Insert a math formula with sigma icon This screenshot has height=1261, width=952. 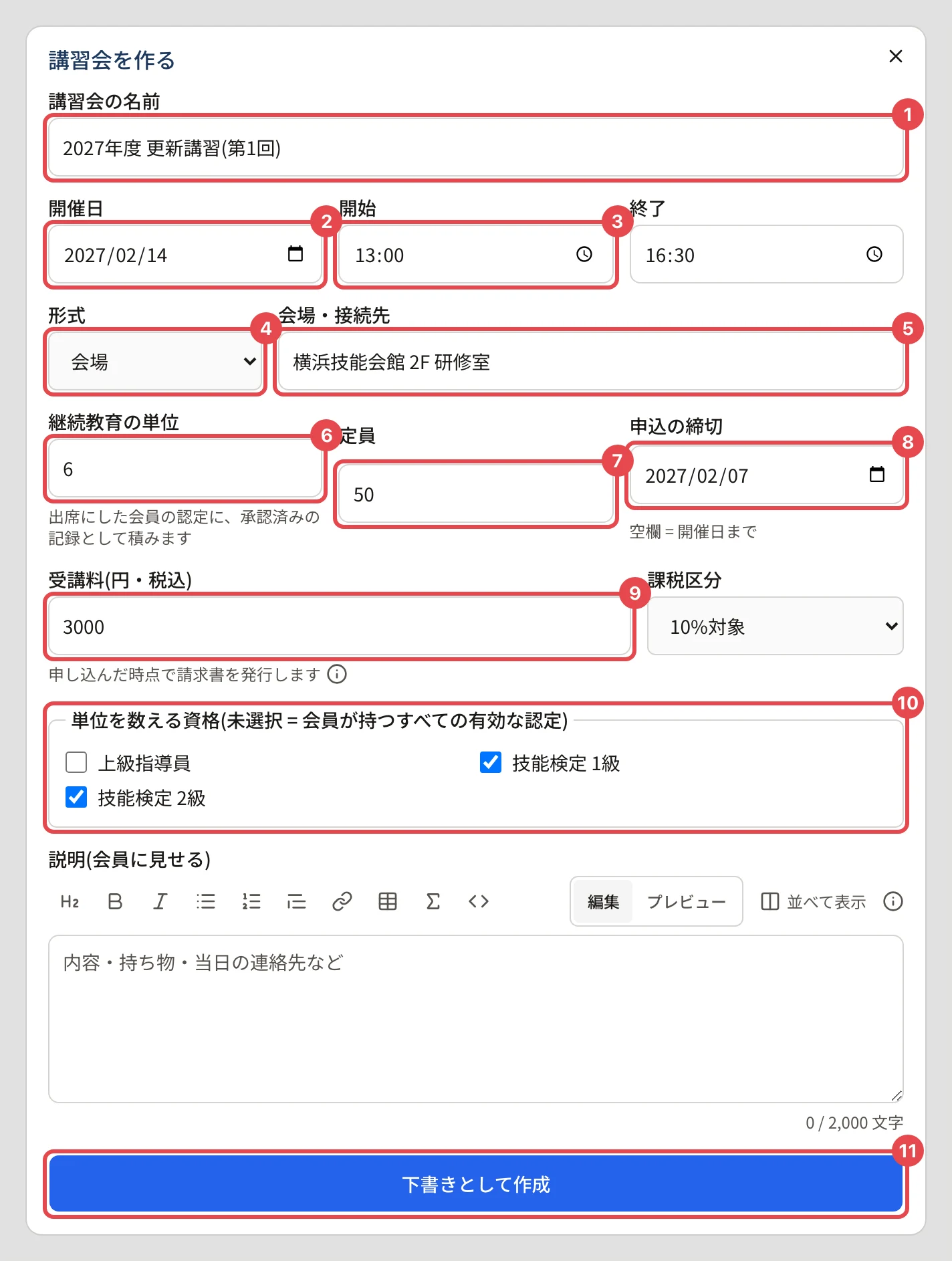tap(433, 901)
